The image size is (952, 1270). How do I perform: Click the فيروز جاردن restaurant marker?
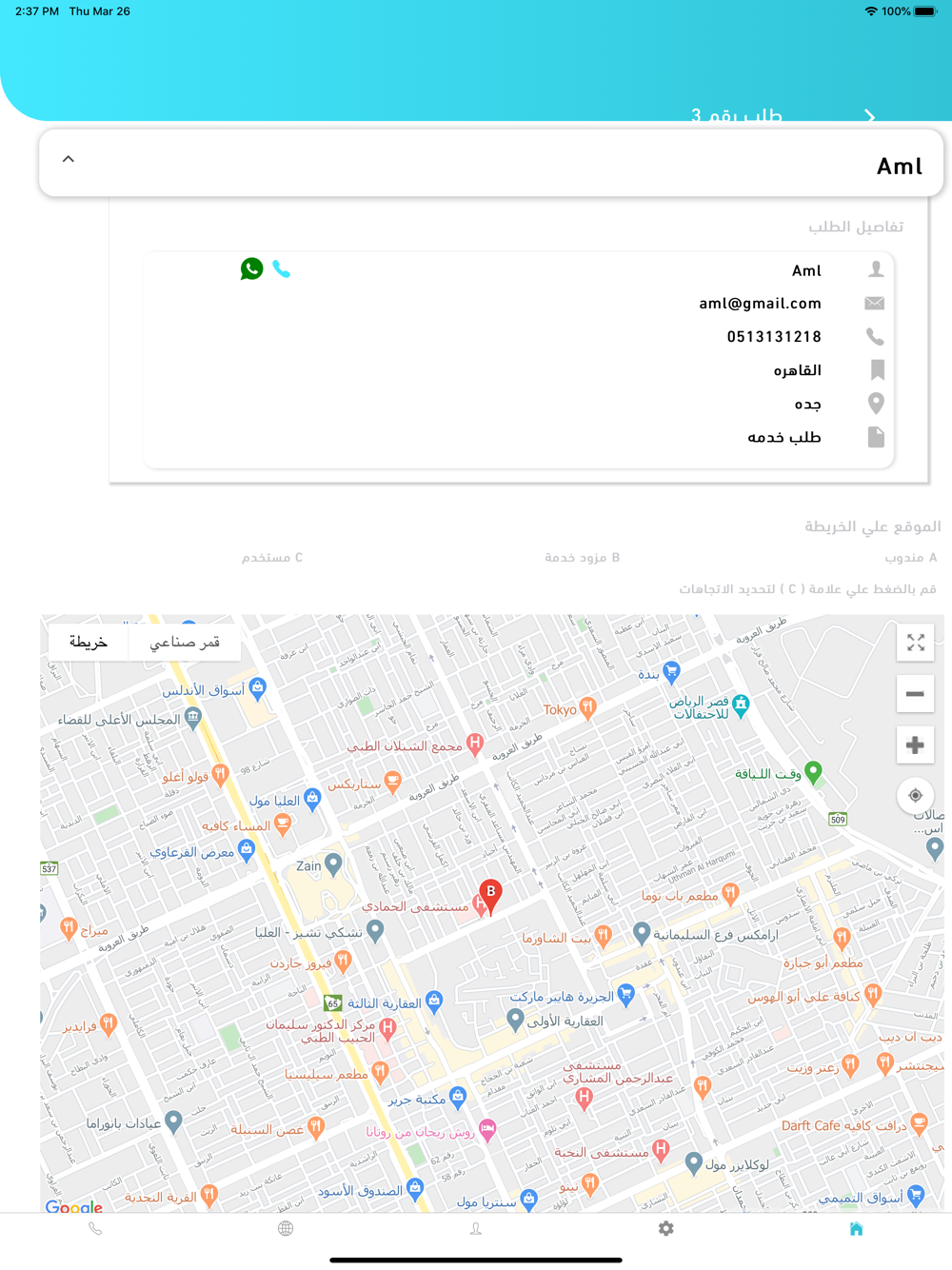(344, 962)
